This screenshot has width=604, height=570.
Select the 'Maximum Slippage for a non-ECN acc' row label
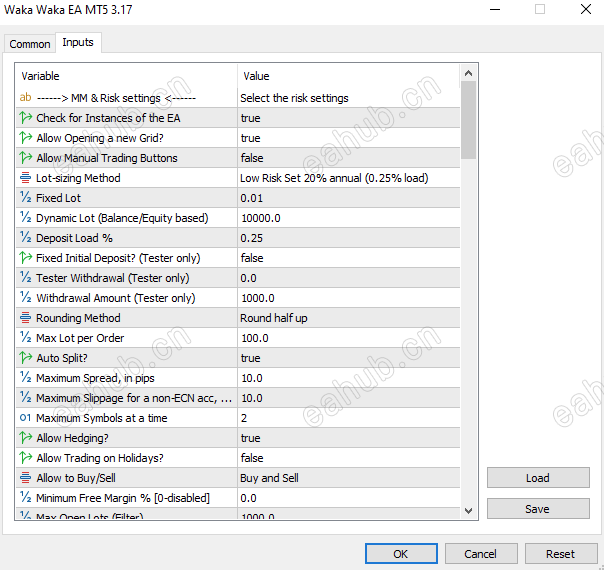tap(134, 398)
